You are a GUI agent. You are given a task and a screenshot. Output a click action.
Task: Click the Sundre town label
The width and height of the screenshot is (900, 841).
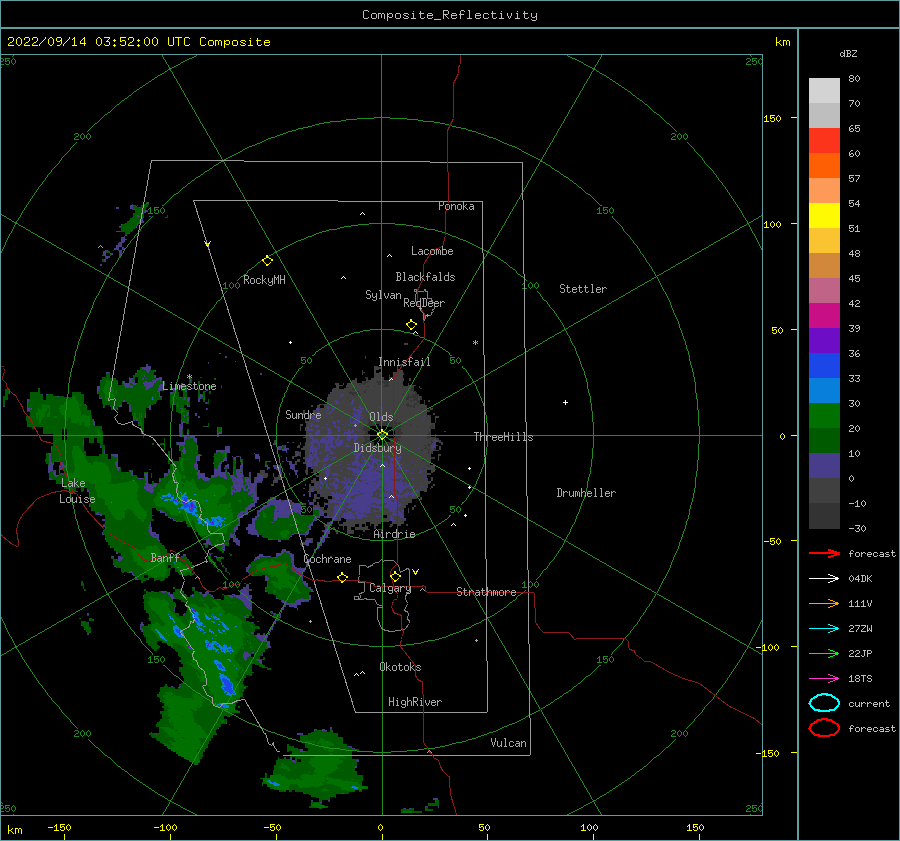tap(303, 414)
